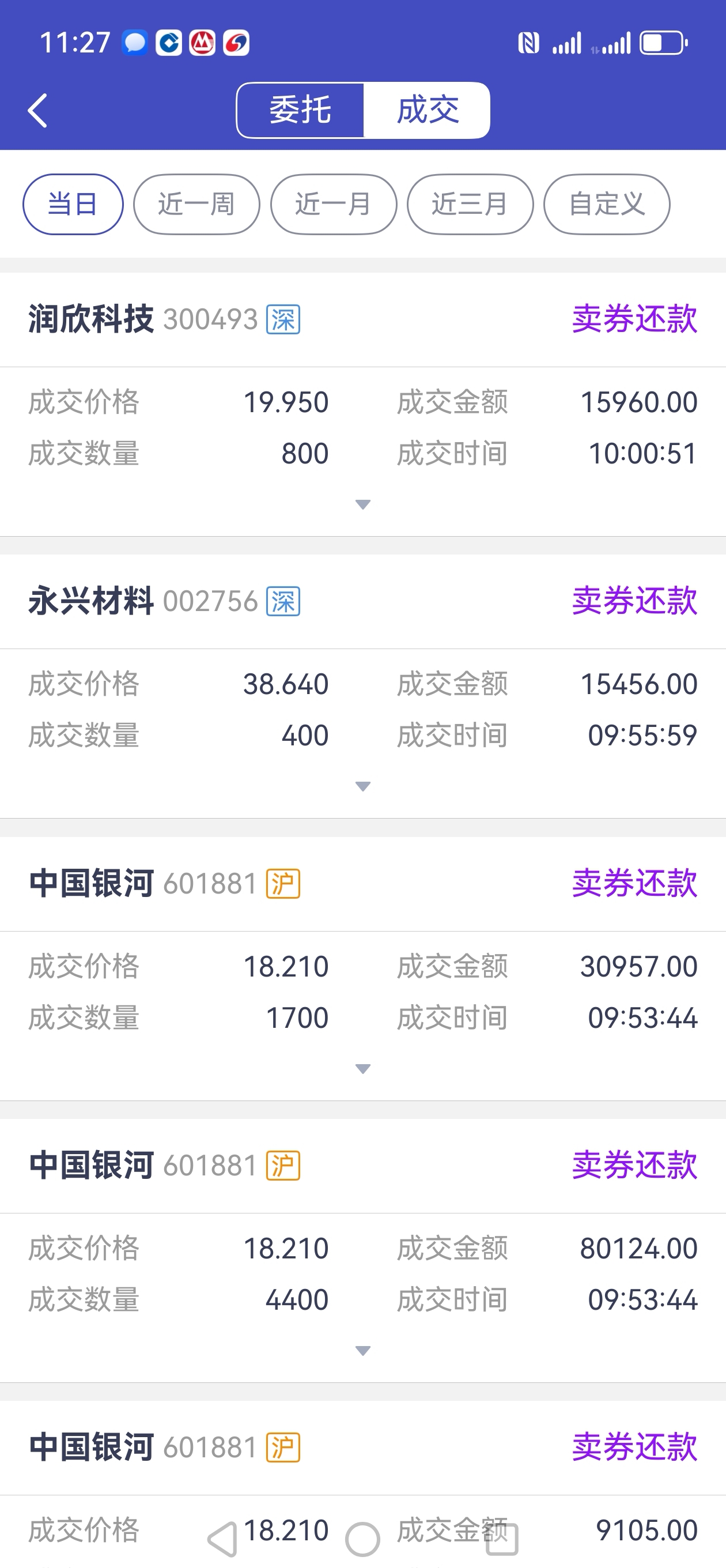The width and height of the screenshot is (726, 1568).
Task: Select the 近一月 date filter
Action: [x=334, y=205]
